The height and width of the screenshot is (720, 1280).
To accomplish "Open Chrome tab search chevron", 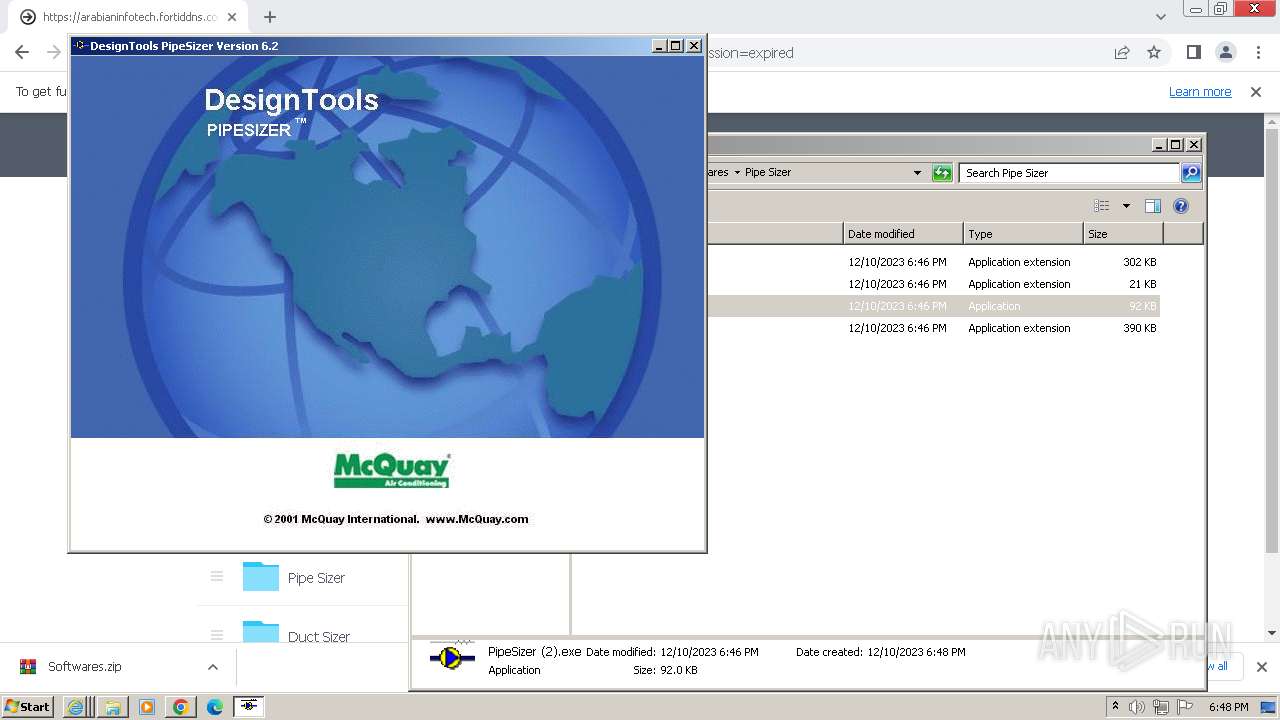I will point(1160,17).
